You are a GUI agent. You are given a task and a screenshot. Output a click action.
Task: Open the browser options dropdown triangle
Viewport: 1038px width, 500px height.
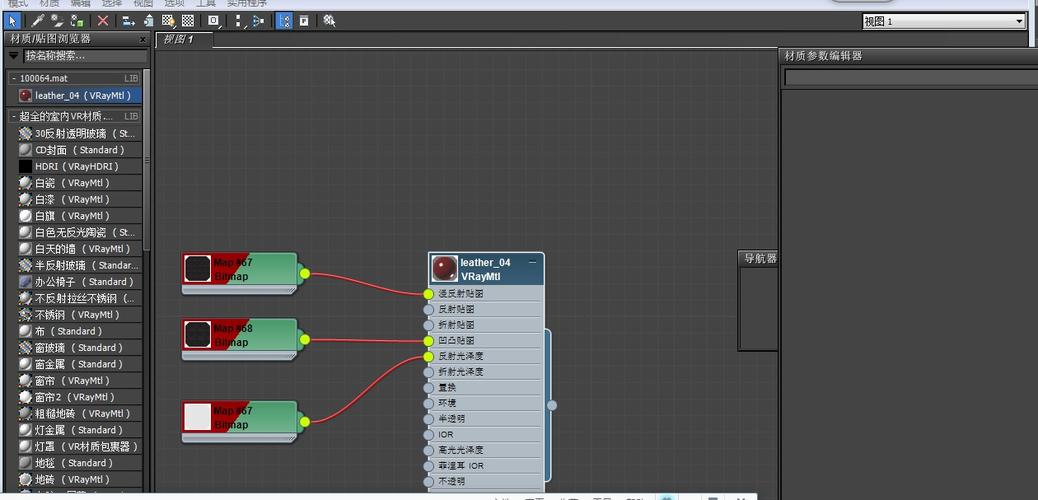click(x=14, y=56)
